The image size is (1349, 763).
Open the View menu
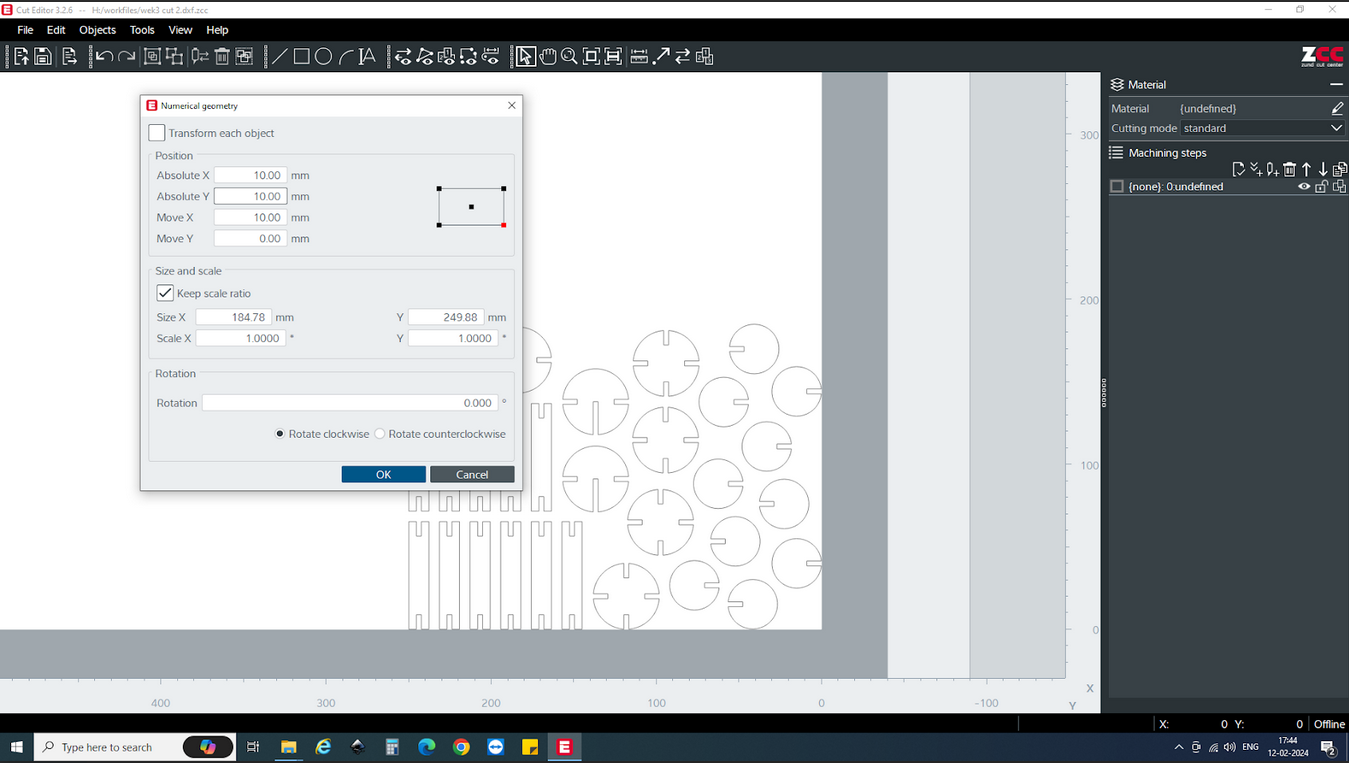click(180, 30)
